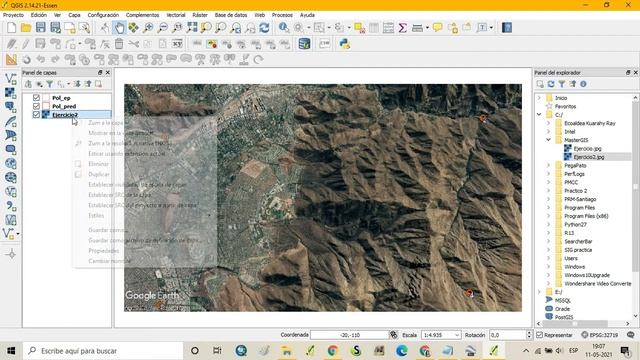Select the PostGIS entry in browser
This screenshot has height=360, width=640.
click(564, 317)
